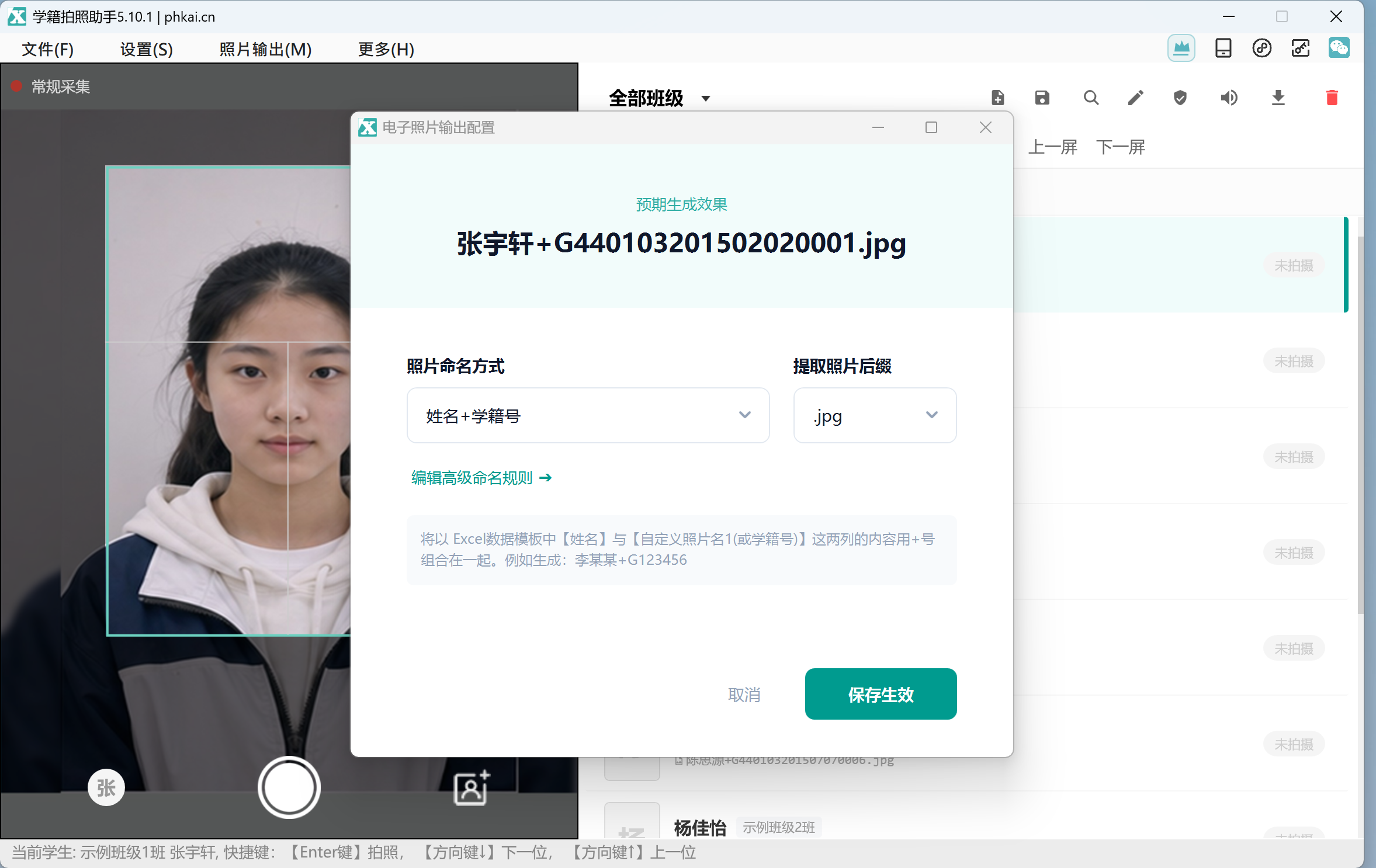Click the student list vertical scrollbar
Screen dimensions: 1376x868
(x=1360, y=424)
